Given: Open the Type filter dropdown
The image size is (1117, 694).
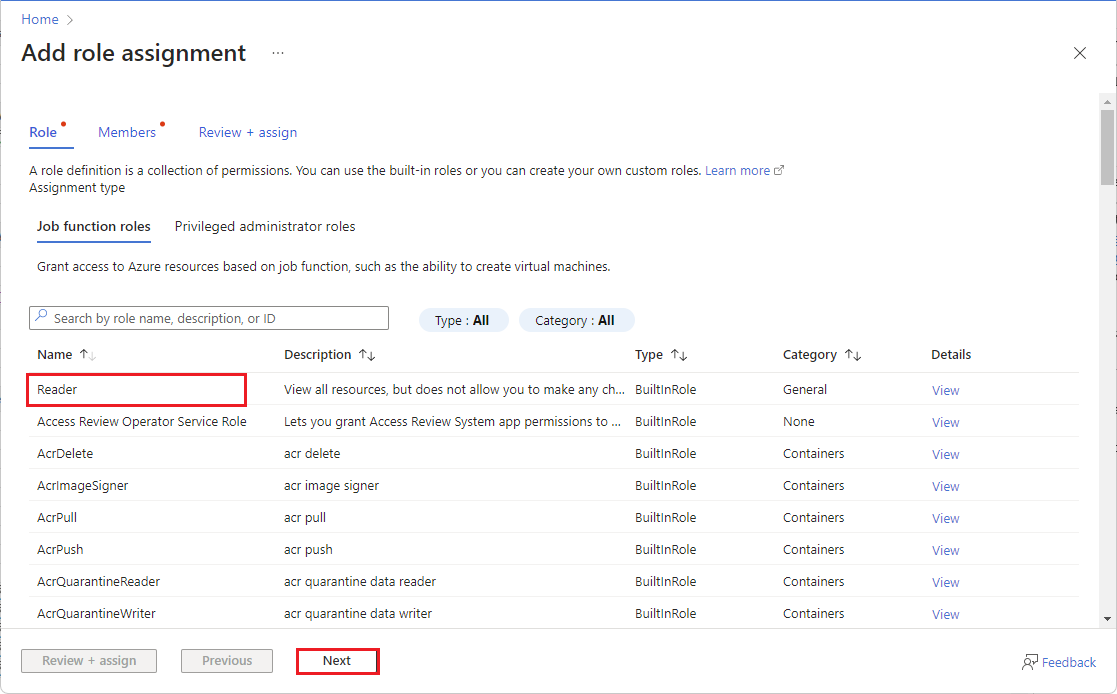Looking at the screenshot, I should pyautogui.click(x=463, y=320).
